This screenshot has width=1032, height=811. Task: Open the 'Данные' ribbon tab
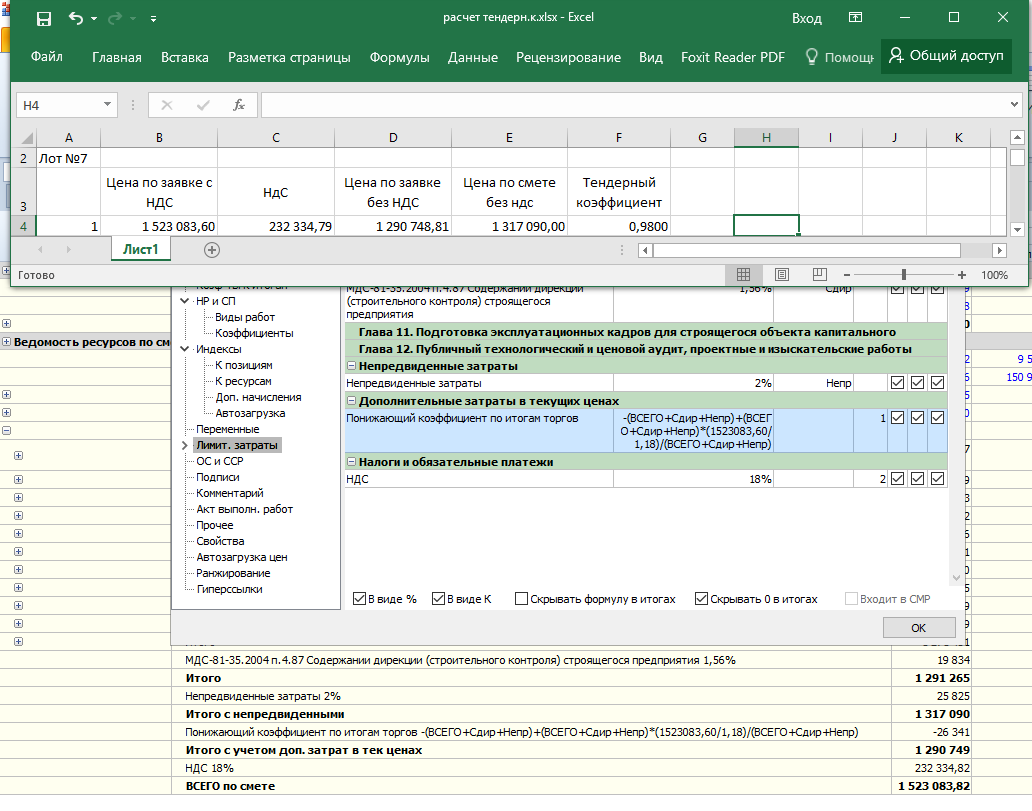point(473,57)
